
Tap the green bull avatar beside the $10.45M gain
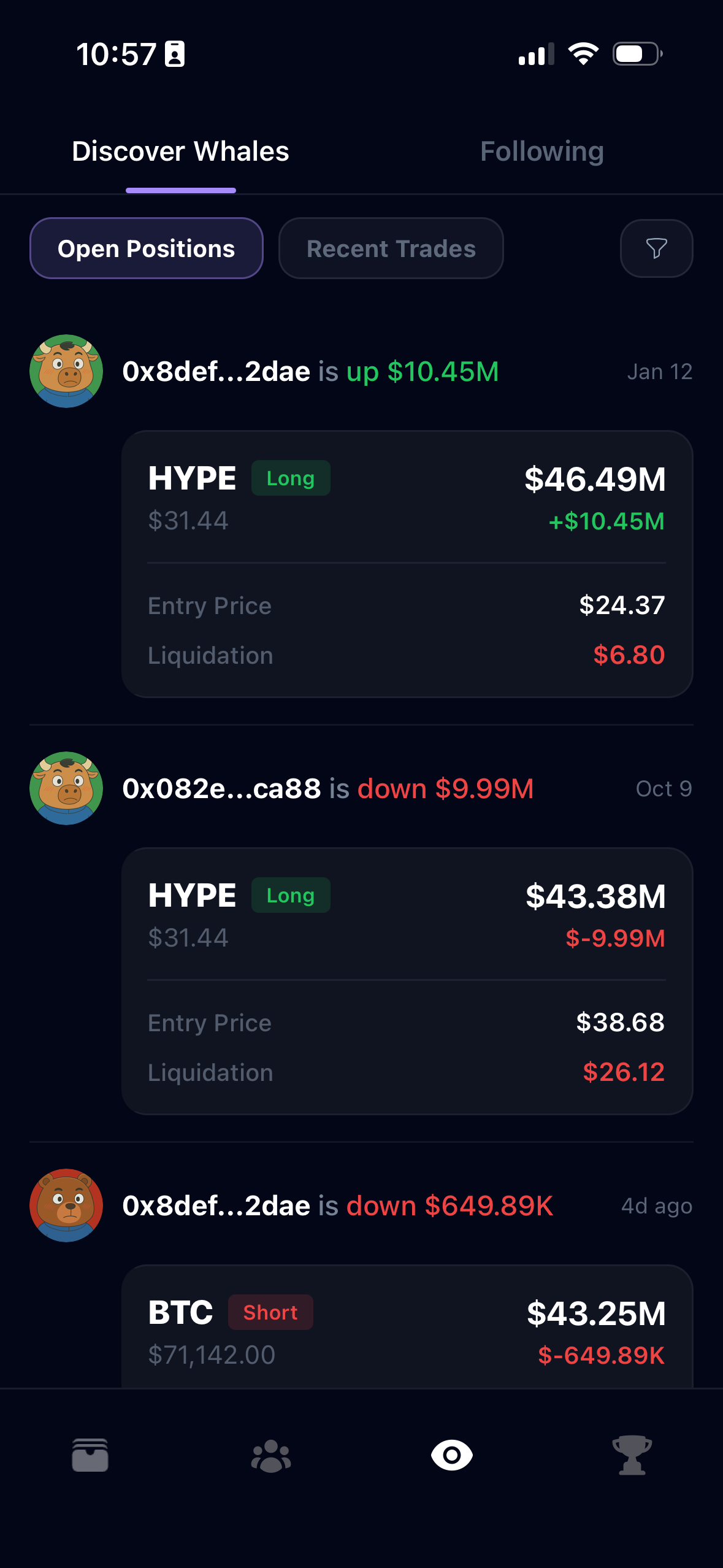coord(66,371)
